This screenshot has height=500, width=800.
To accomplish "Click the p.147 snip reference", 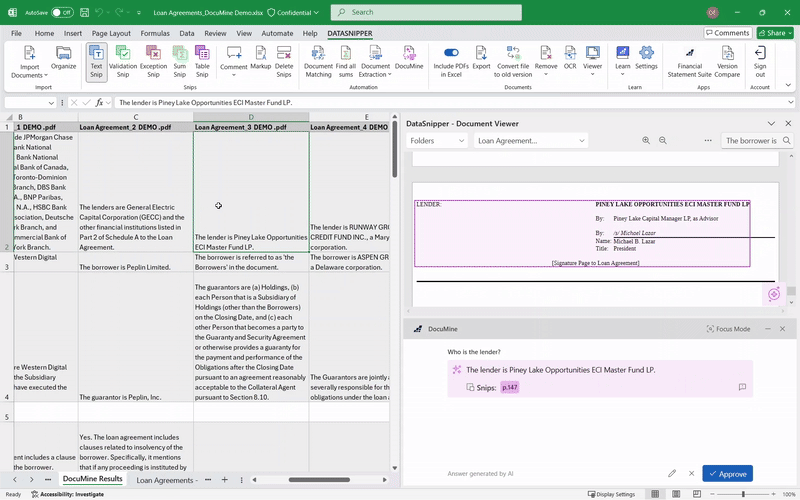I will (510, 387).
